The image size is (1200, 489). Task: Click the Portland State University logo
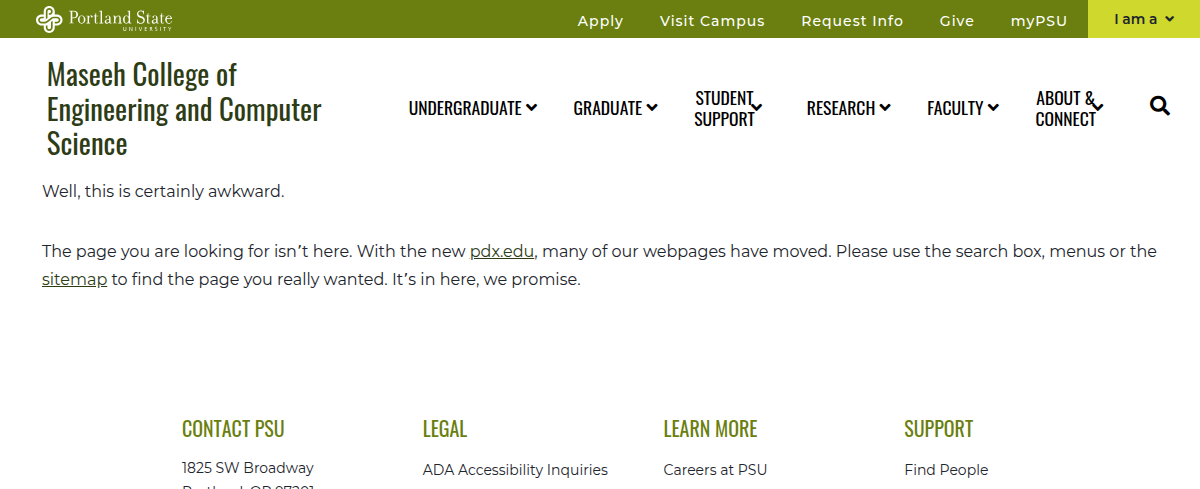coord(104,19)
